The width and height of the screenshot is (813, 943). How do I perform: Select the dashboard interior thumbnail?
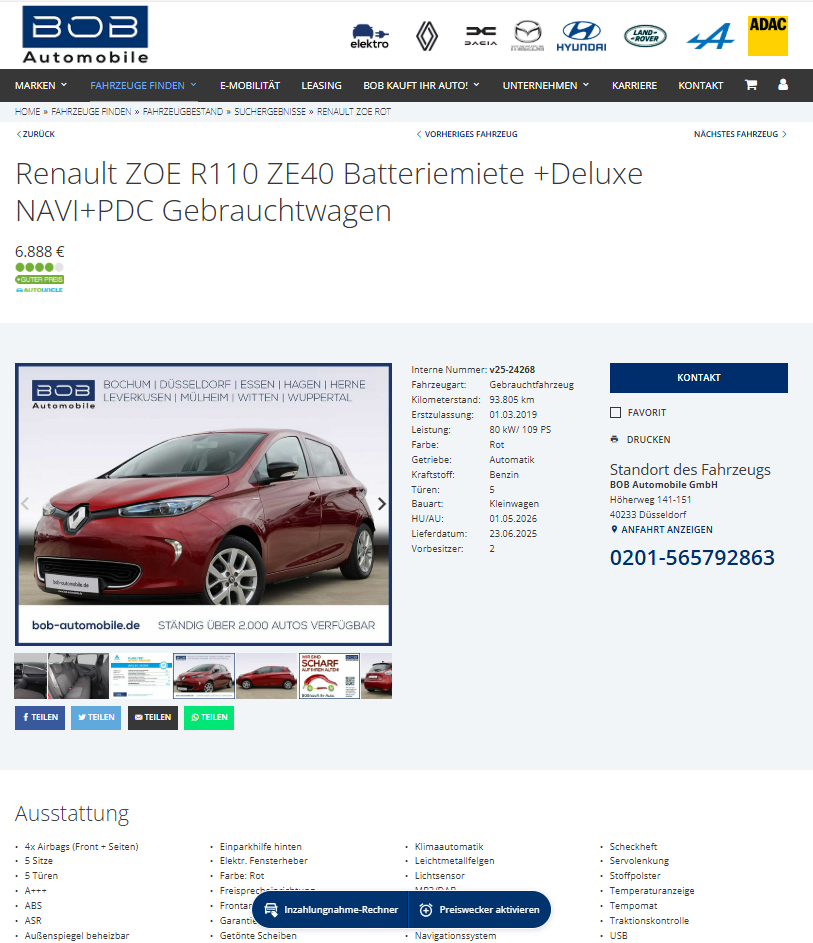coord(30,676)
